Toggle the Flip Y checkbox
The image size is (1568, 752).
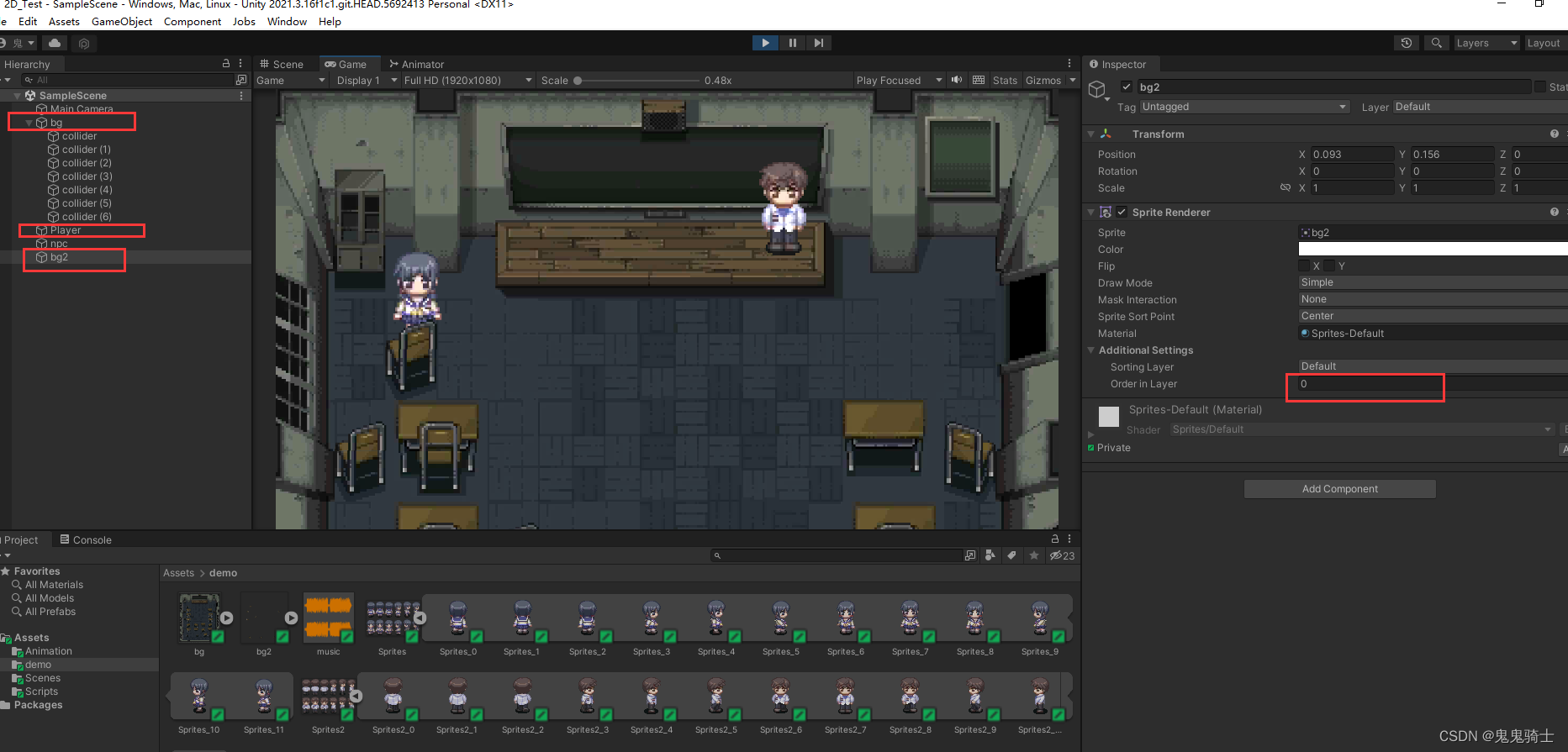1330,266
